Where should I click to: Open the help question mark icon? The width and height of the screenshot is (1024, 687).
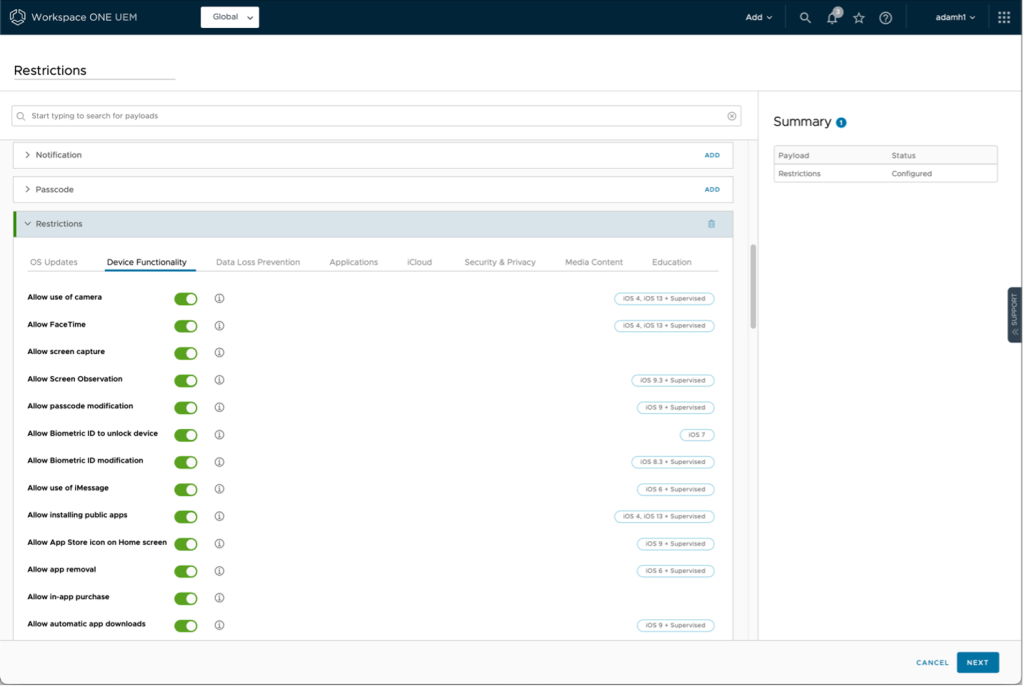point(885,18)
